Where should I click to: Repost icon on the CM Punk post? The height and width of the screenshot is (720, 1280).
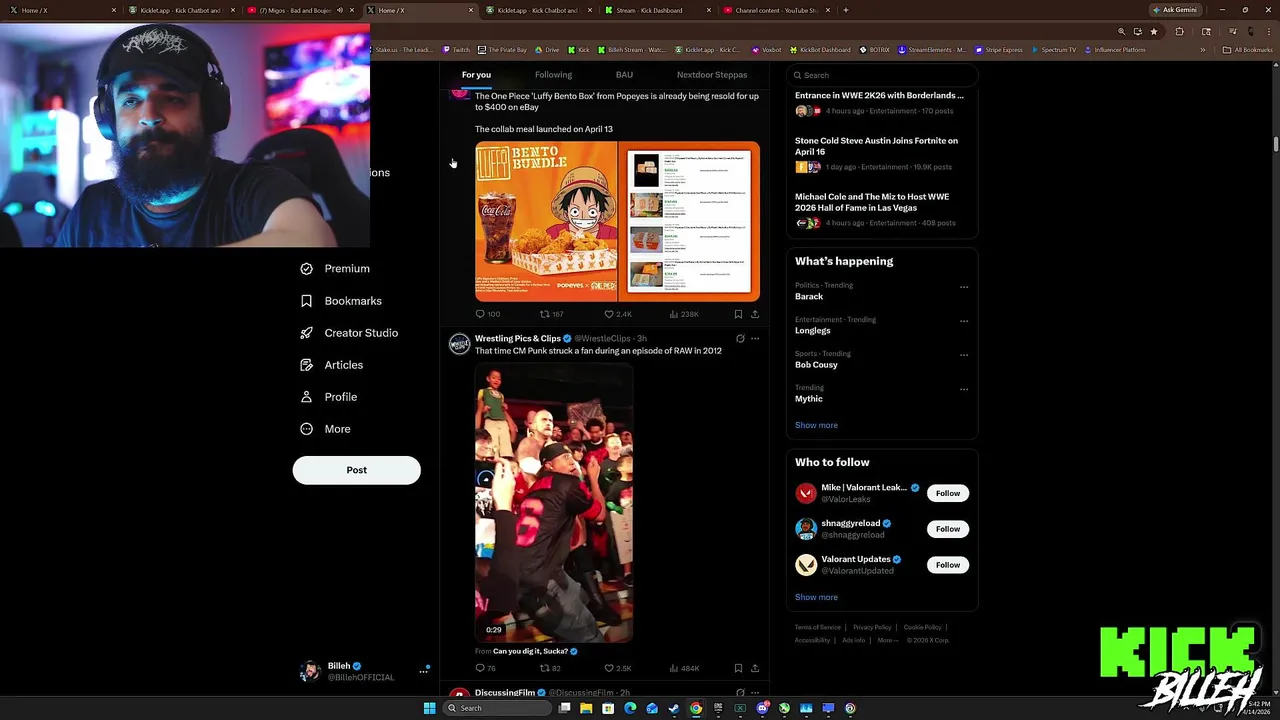pyautogui.click(x=545, y=668)
